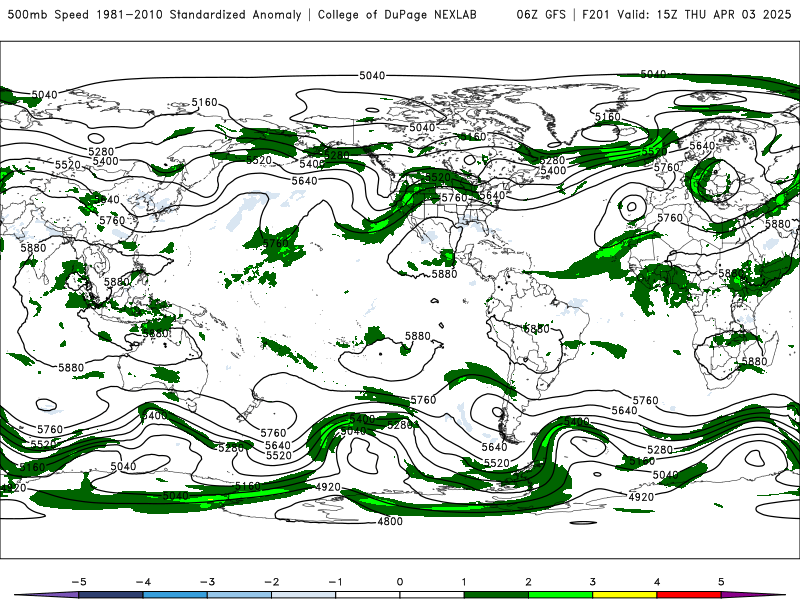Viewport: 800px width, 600px height.
Task: Click the pale blue -2 to -1 colorbar segment
Action: click(x=304, y=595)
